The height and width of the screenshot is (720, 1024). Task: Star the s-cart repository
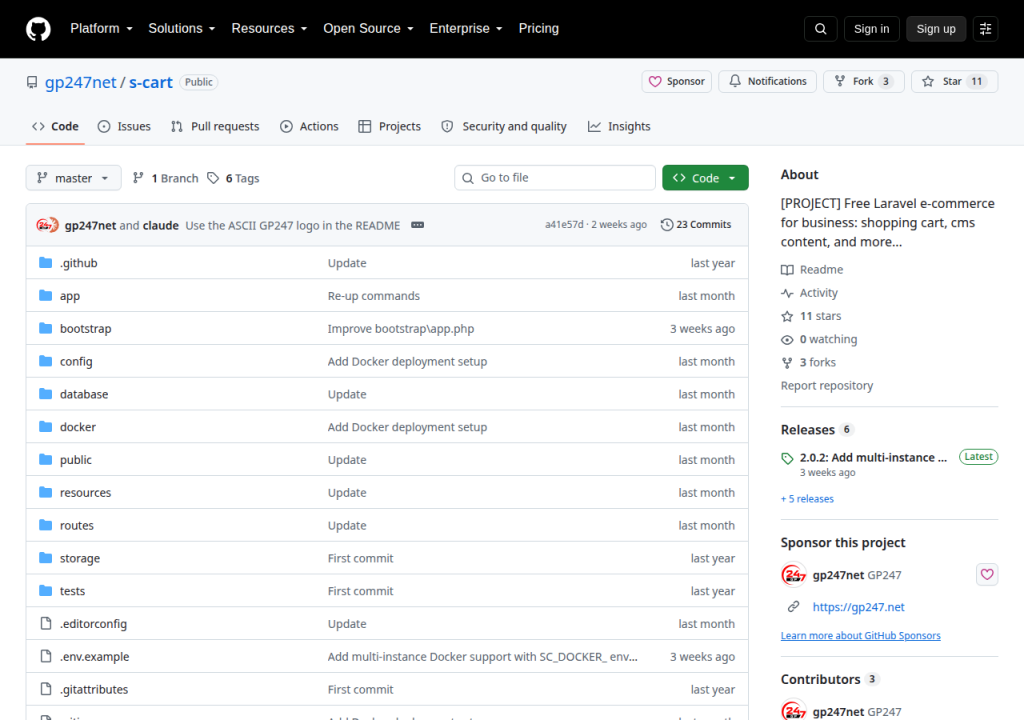954,82
